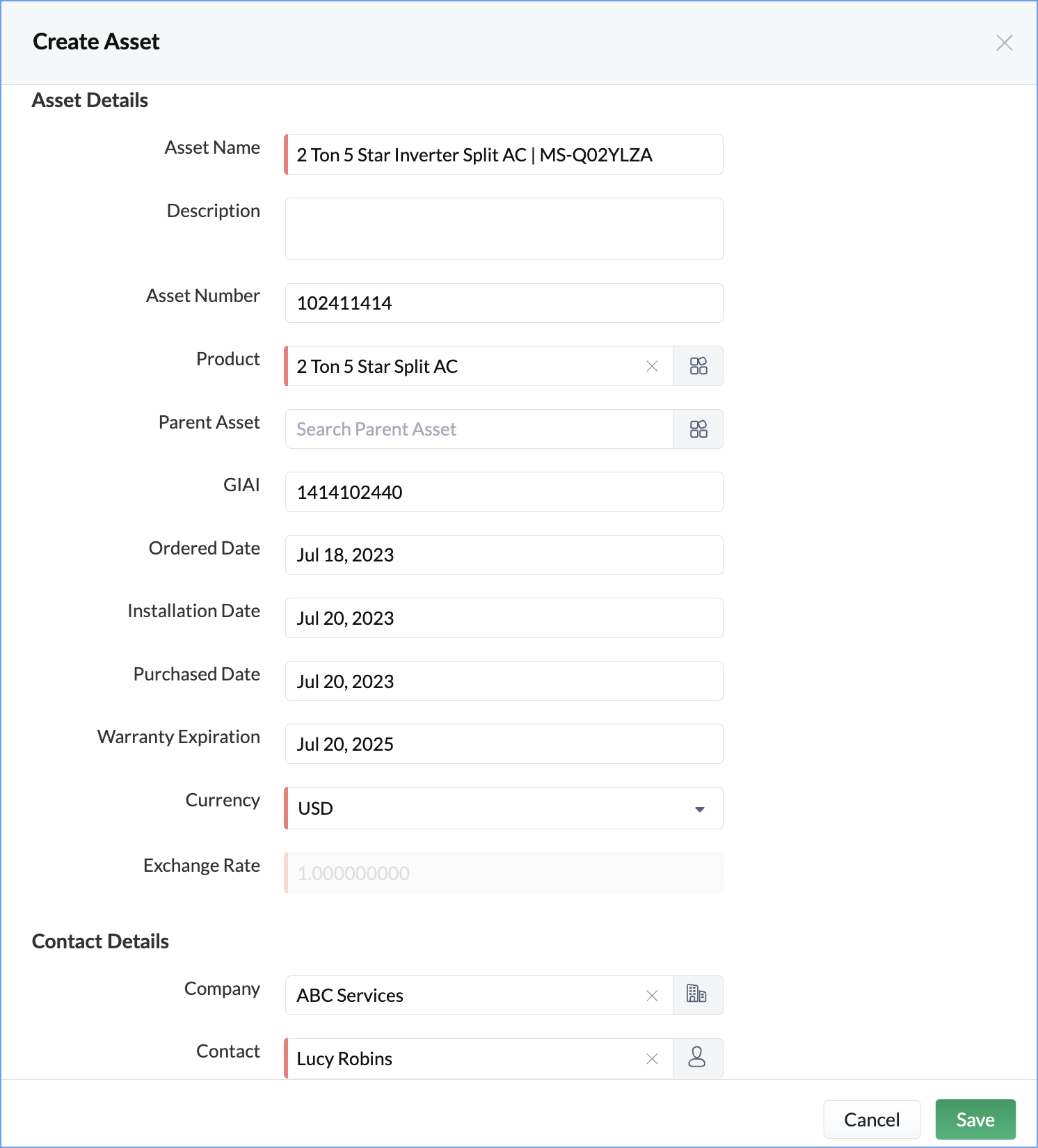Screen dimensions: 1038x1148
Task: Select the Asset Number field
Action: 504,303
